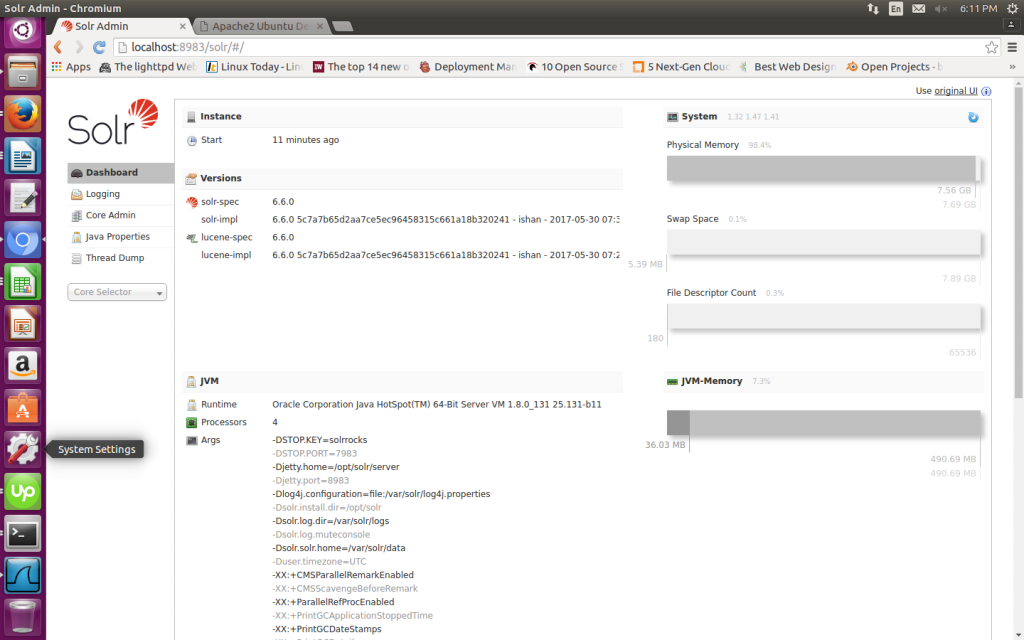The height and width of the screenshot is (640, 1024).
Task: Click the -DSTOP.KEY=solrrocks argument
Action: pyautogui.click(x=319, y=440)
